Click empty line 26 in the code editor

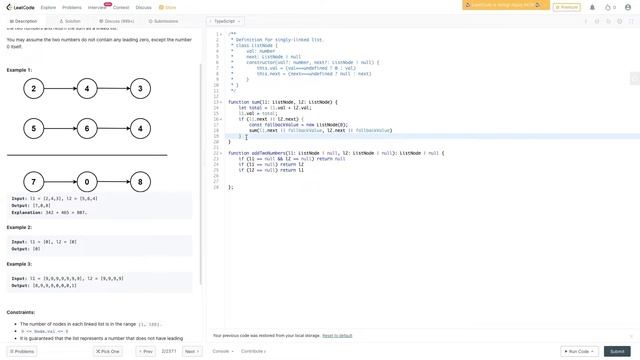pos(432,176)
